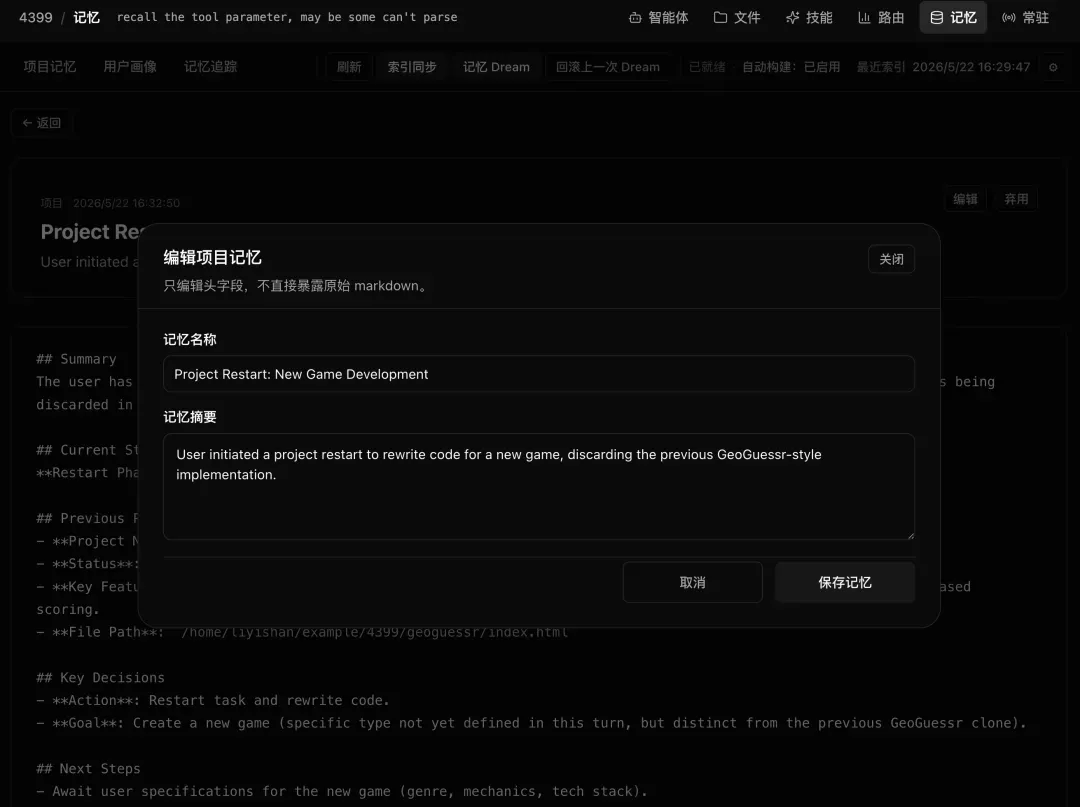
Task: Click the 弃用 deprecate button
Action: [1016, 199]
